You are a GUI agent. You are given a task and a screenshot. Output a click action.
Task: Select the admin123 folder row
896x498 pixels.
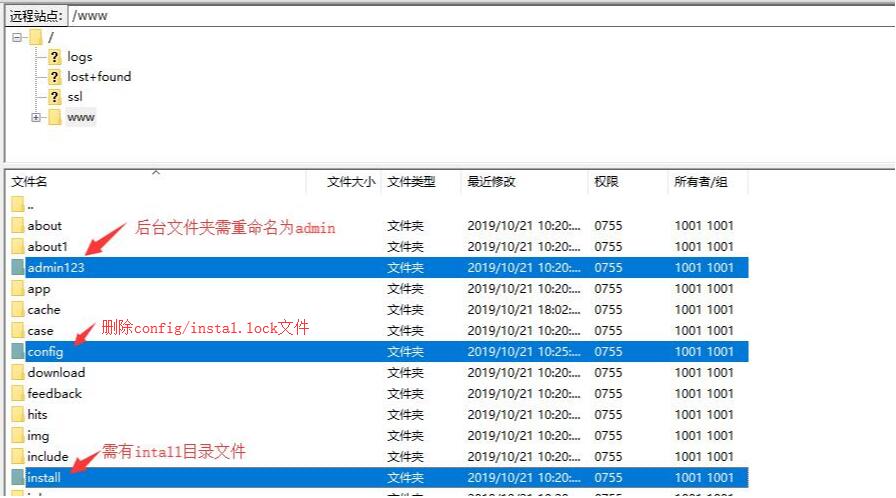(379, 268)
